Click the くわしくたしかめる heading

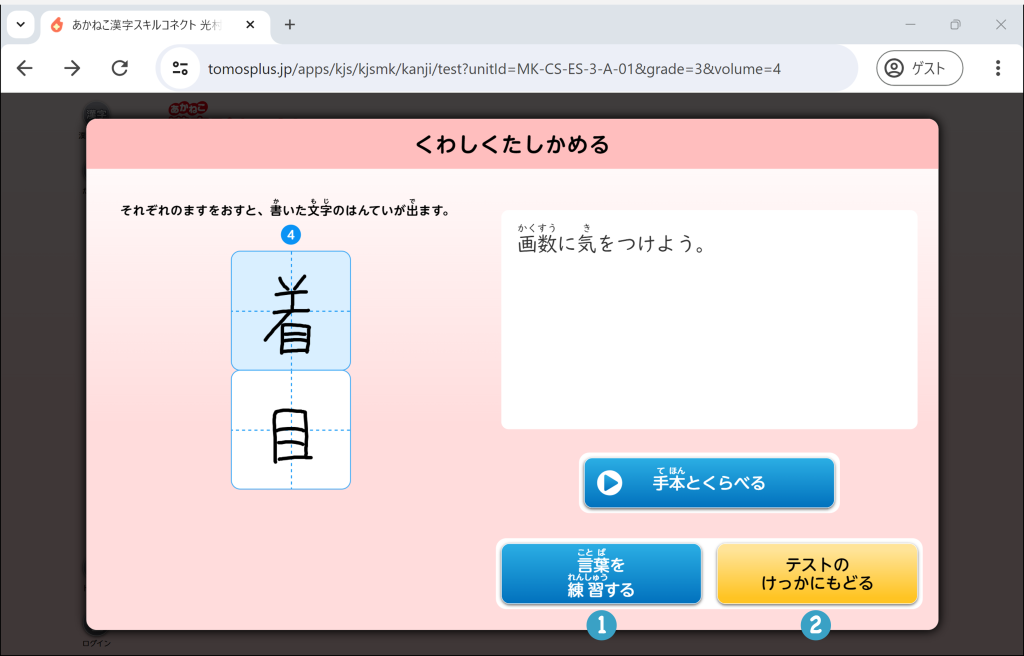click(x=512, y=144)
